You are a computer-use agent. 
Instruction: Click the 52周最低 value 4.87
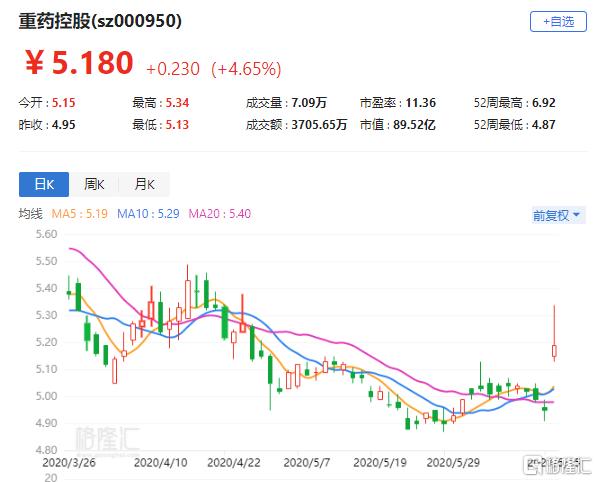(x=543, y=125)
